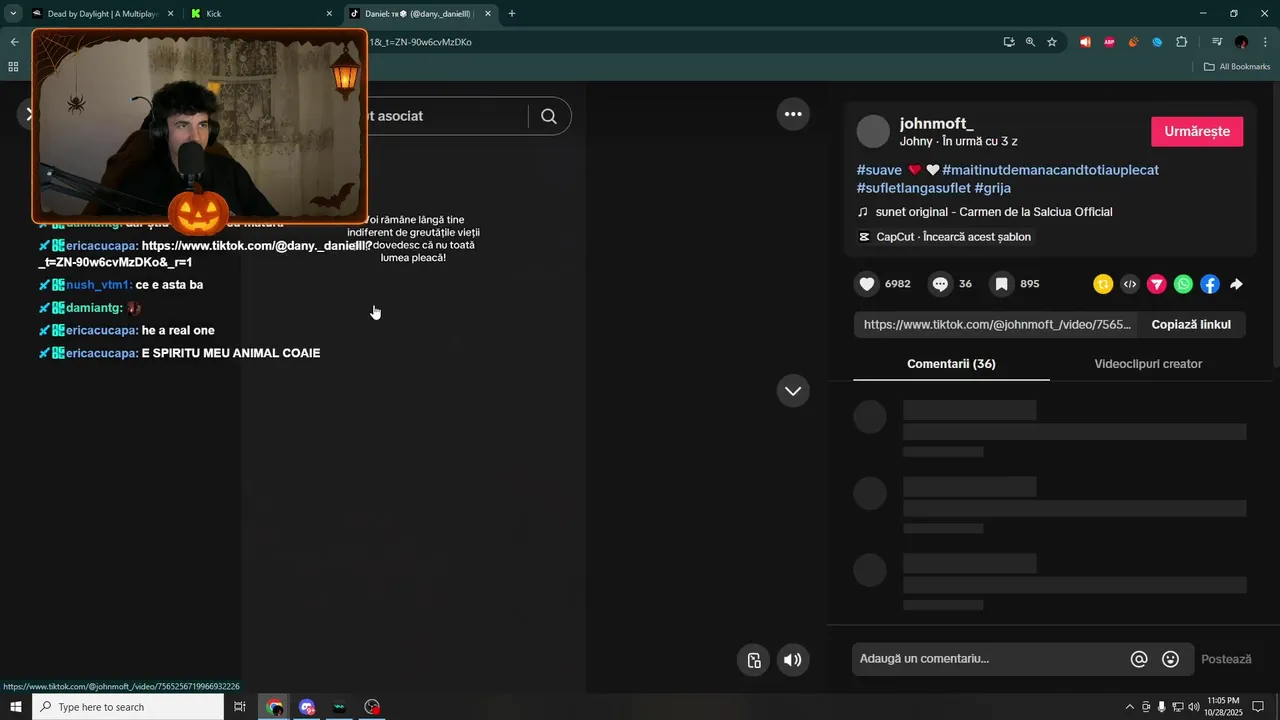The image size is (1280, 720).
Task: Share the video to WhatsApp
Action: coord(1183,284)
